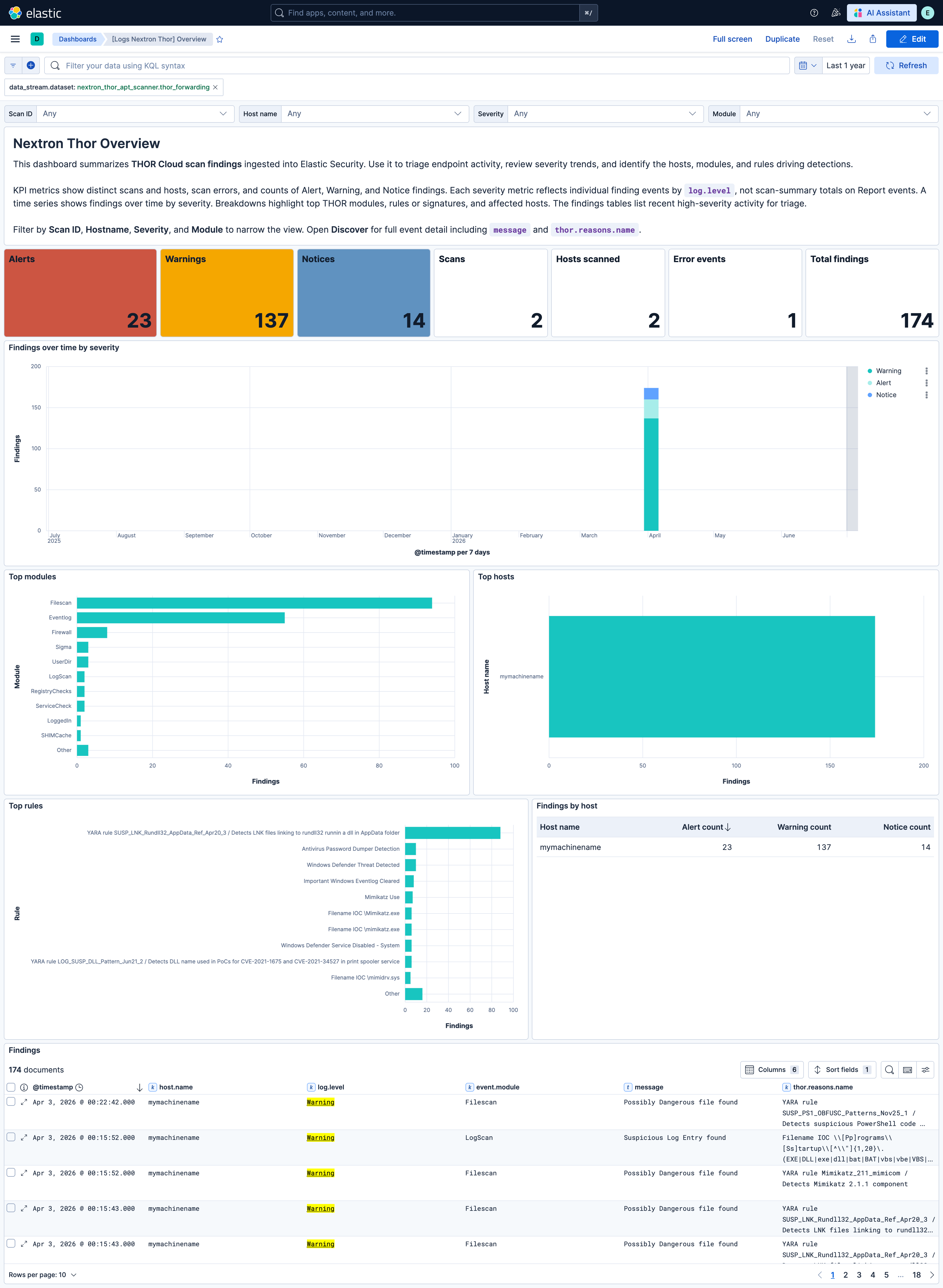Open Notice legend options menu

tap(926, 395)
